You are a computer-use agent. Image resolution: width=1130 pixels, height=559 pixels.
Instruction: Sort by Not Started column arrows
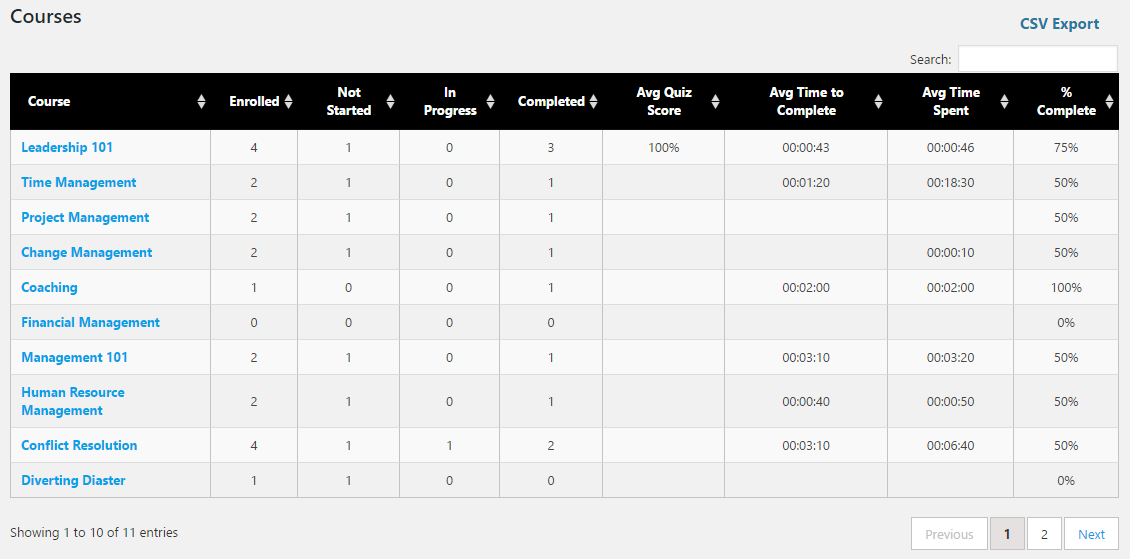point(391,102)
